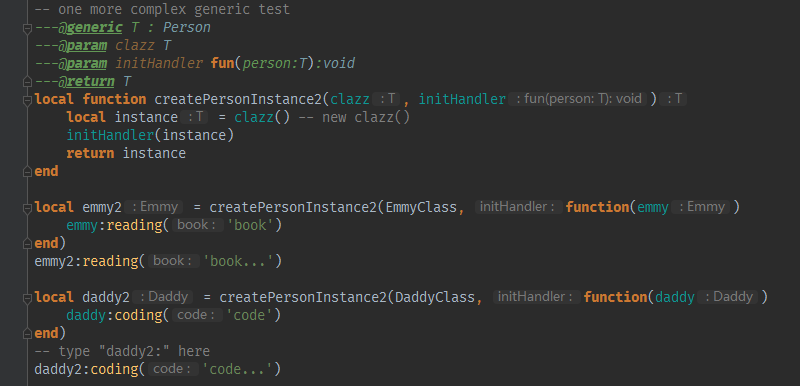Click the ': Daddy' hint after daddy2

pyautogui.click(x=163, y=297)
